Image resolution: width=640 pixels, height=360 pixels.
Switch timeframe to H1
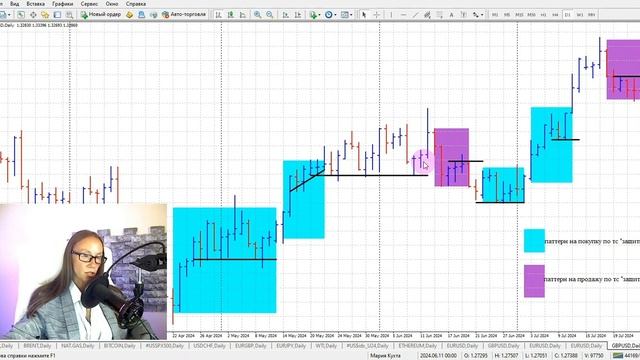tap(544, 15)
